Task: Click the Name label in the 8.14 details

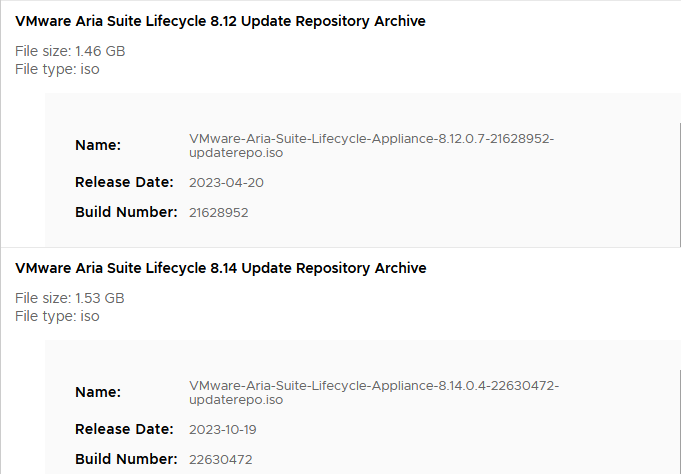Action: coord(98,392)
